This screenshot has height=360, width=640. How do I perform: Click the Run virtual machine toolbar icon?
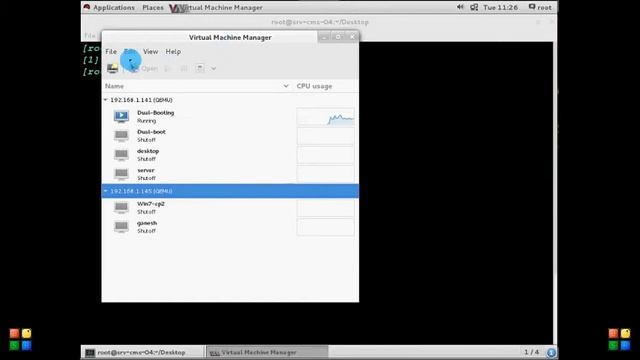167,68
